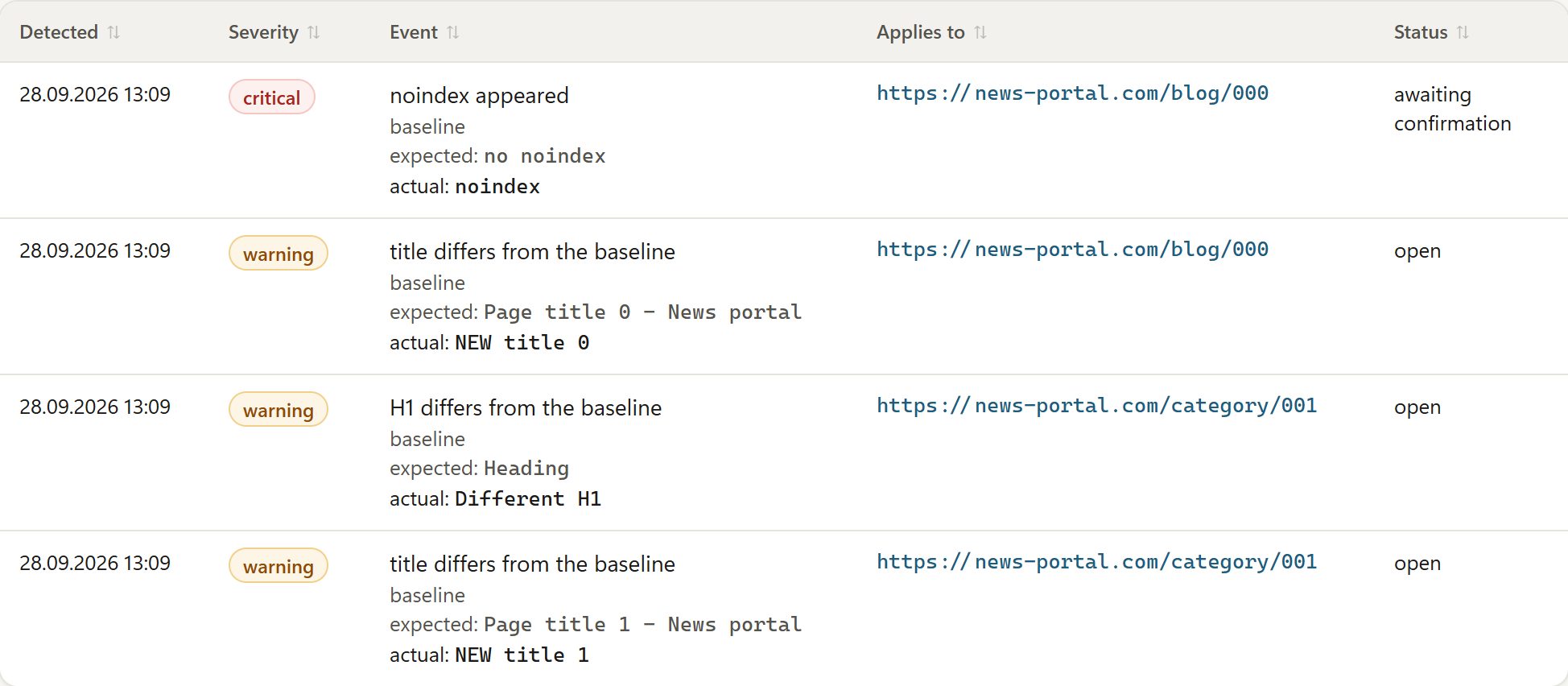
Task: Click "open" status in Different H1 row
Action: pyautogui.click(x=1417, y=407)
